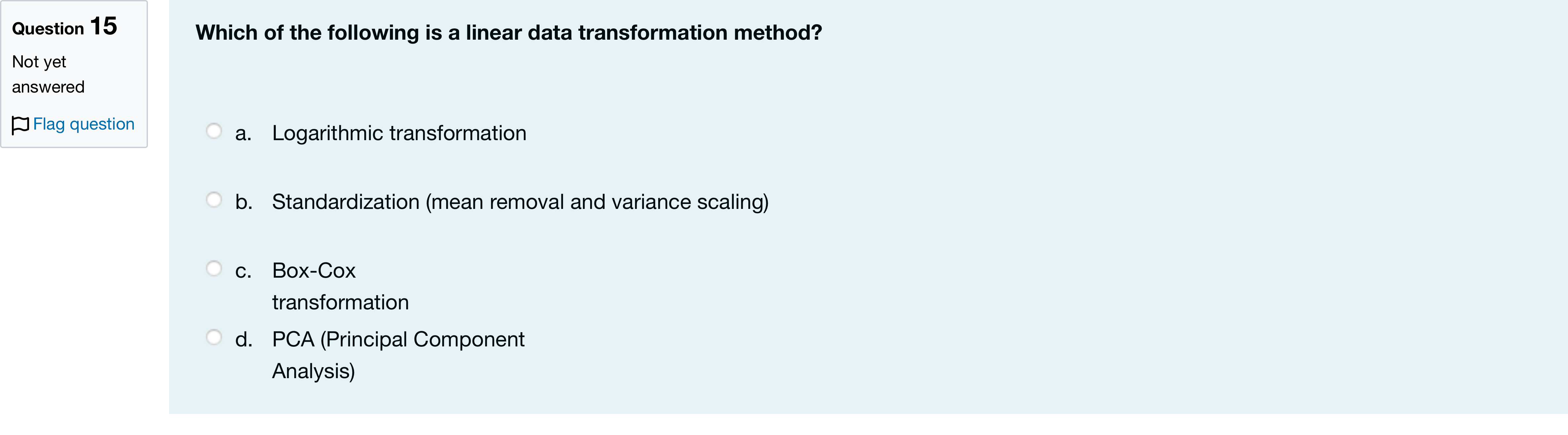Click the word Analysis) in option d
This screenshot has height=435, width=1568.
pos(313,371)
